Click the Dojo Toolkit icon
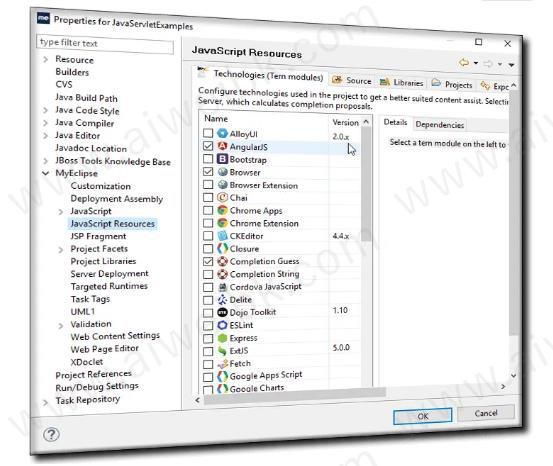 222,312
